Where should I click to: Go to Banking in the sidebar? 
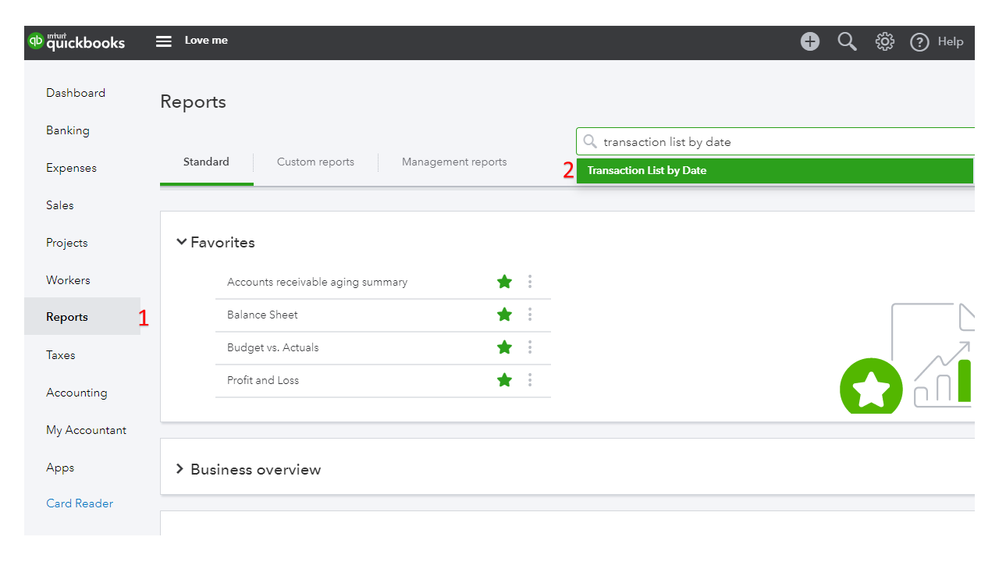(x=68, y=131)
